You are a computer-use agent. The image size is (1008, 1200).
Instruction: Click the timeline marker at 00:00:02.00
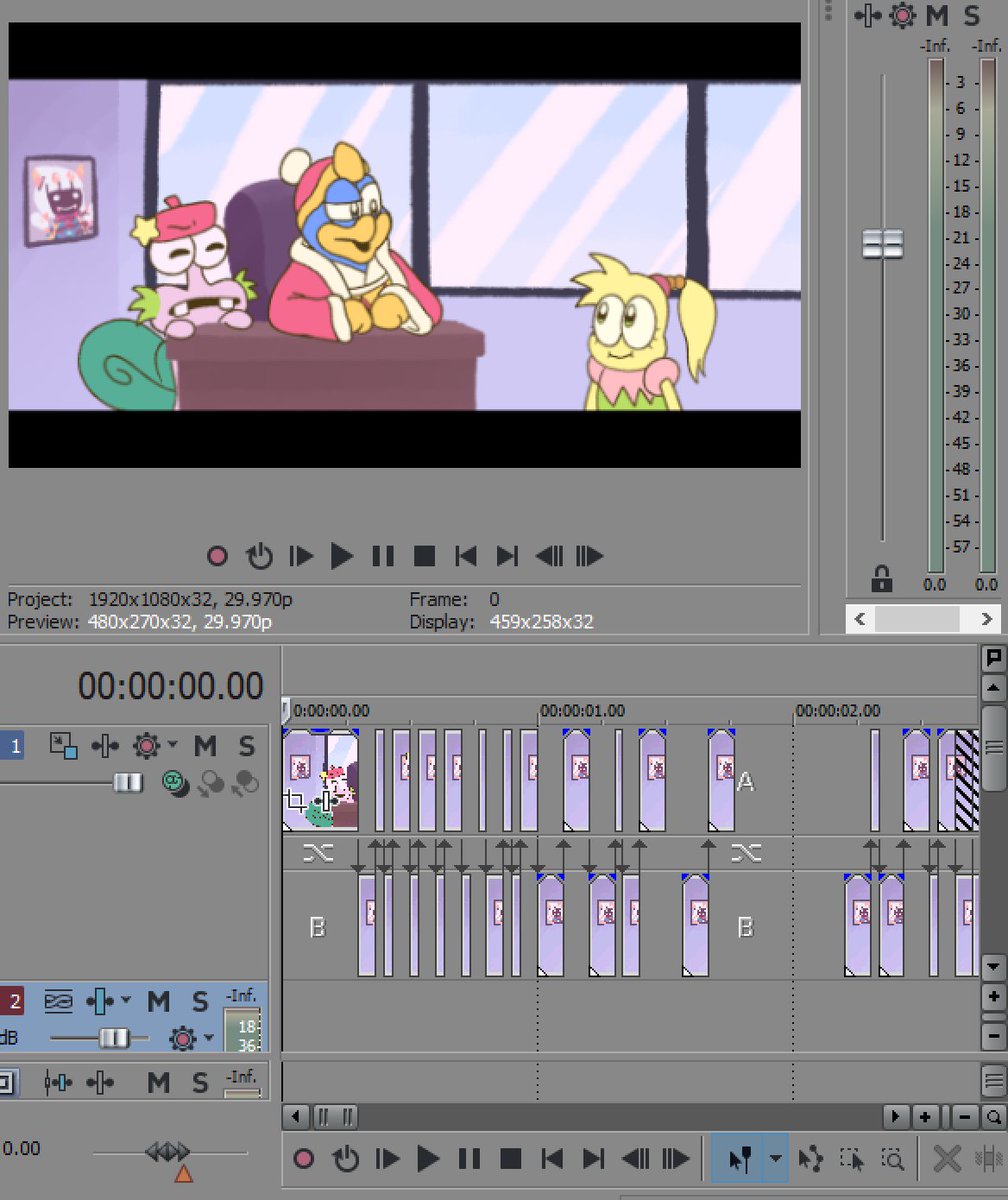(x=838, y=711)
